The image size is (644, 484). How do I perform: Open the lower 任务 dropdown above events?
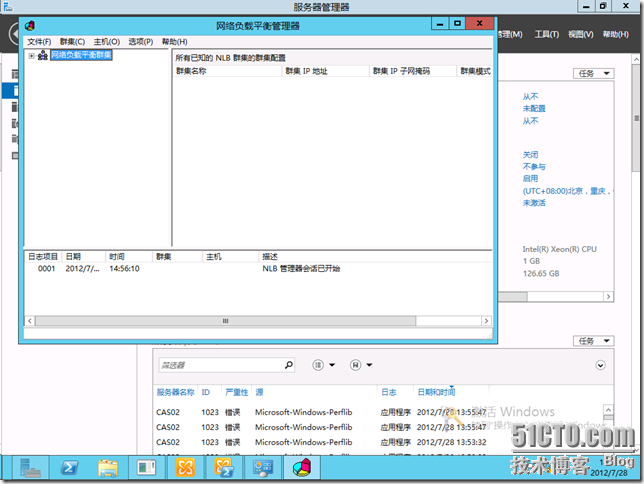[x=593, y=341]
